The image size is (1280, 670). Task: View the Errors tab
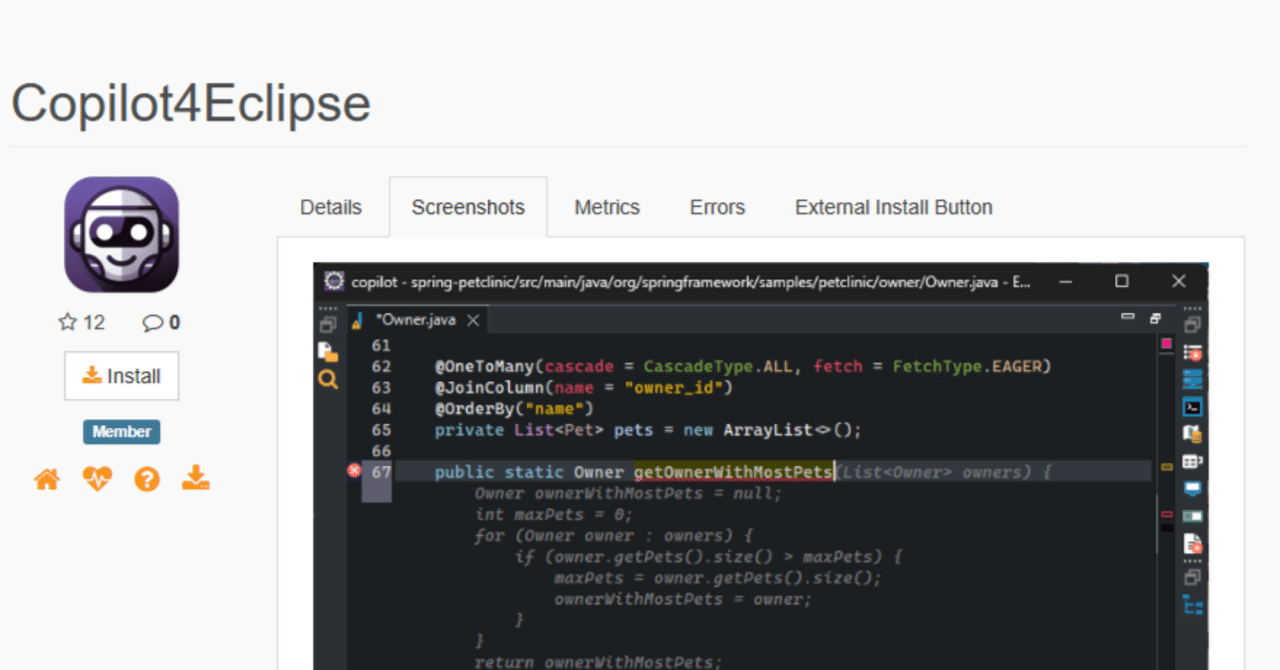coord(716,207)
